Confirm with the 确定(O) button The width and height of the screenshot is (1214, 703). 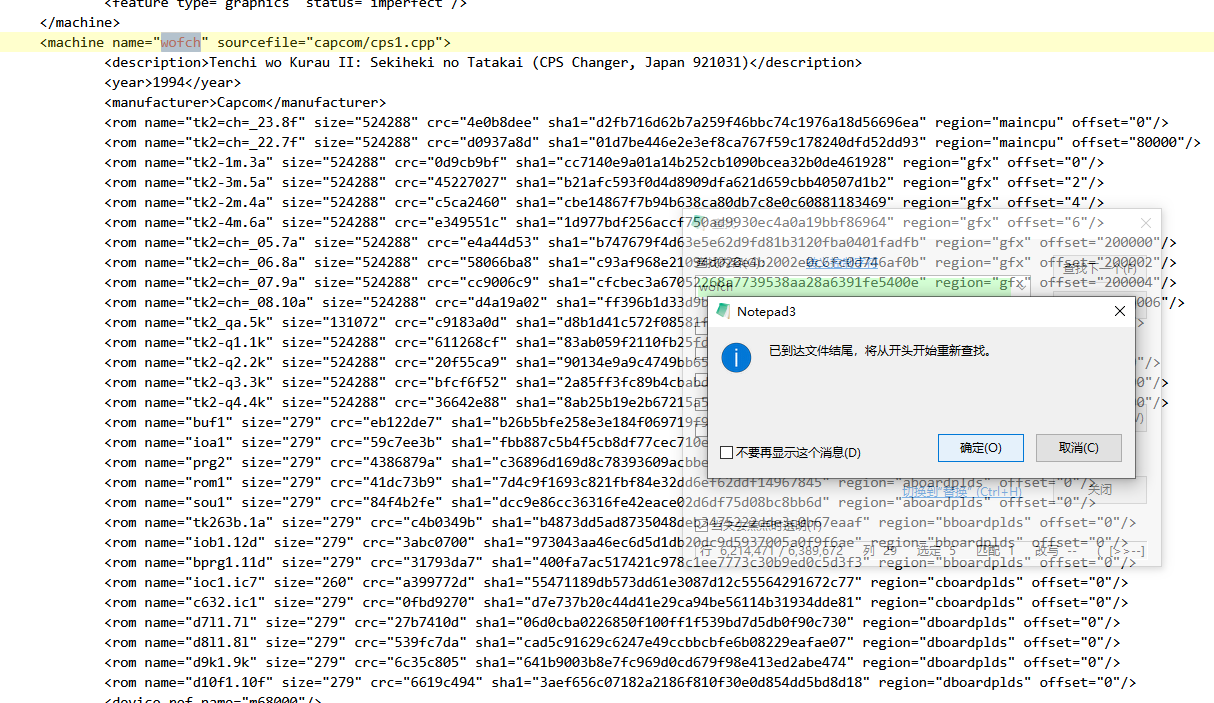pos(980,448)
